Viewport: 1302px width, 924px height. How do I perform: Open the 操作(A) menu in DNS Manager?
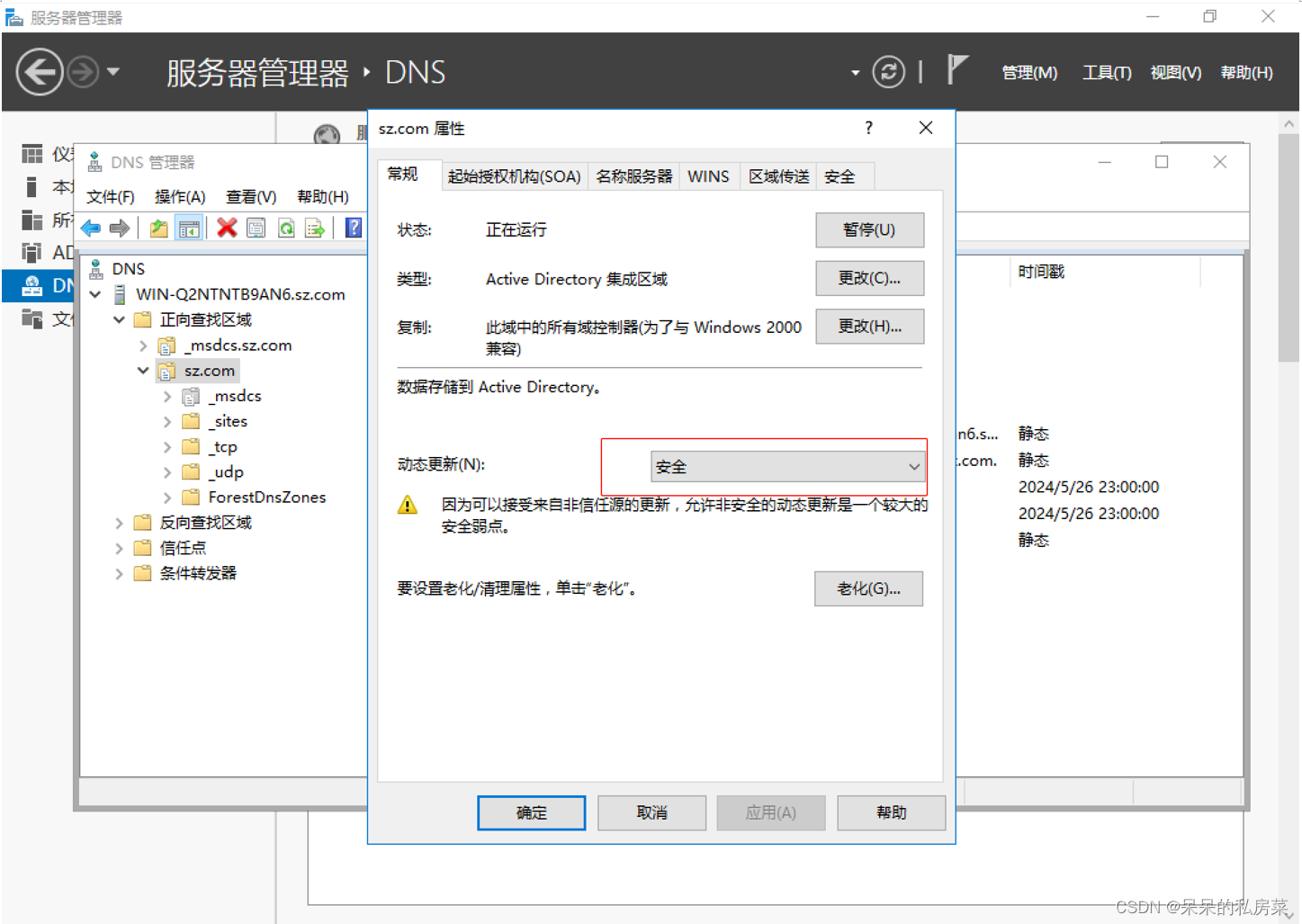[x=180, y=196]
